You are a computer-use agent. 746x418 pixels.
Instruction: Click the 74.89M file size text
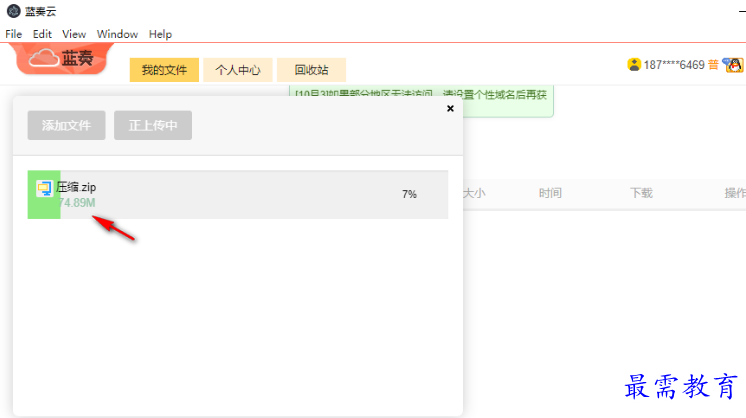click(x=77, y=203)
